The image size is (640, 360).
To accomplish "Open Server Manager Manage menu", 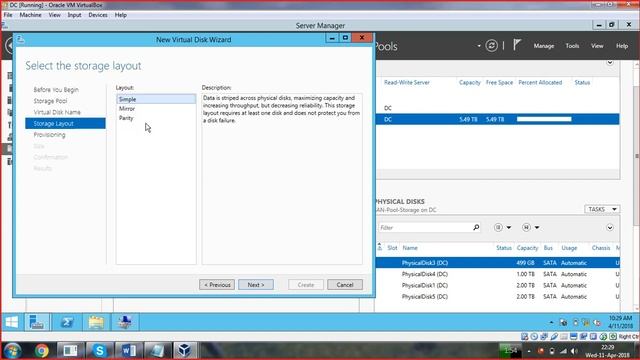I will [x=544, y=46].
